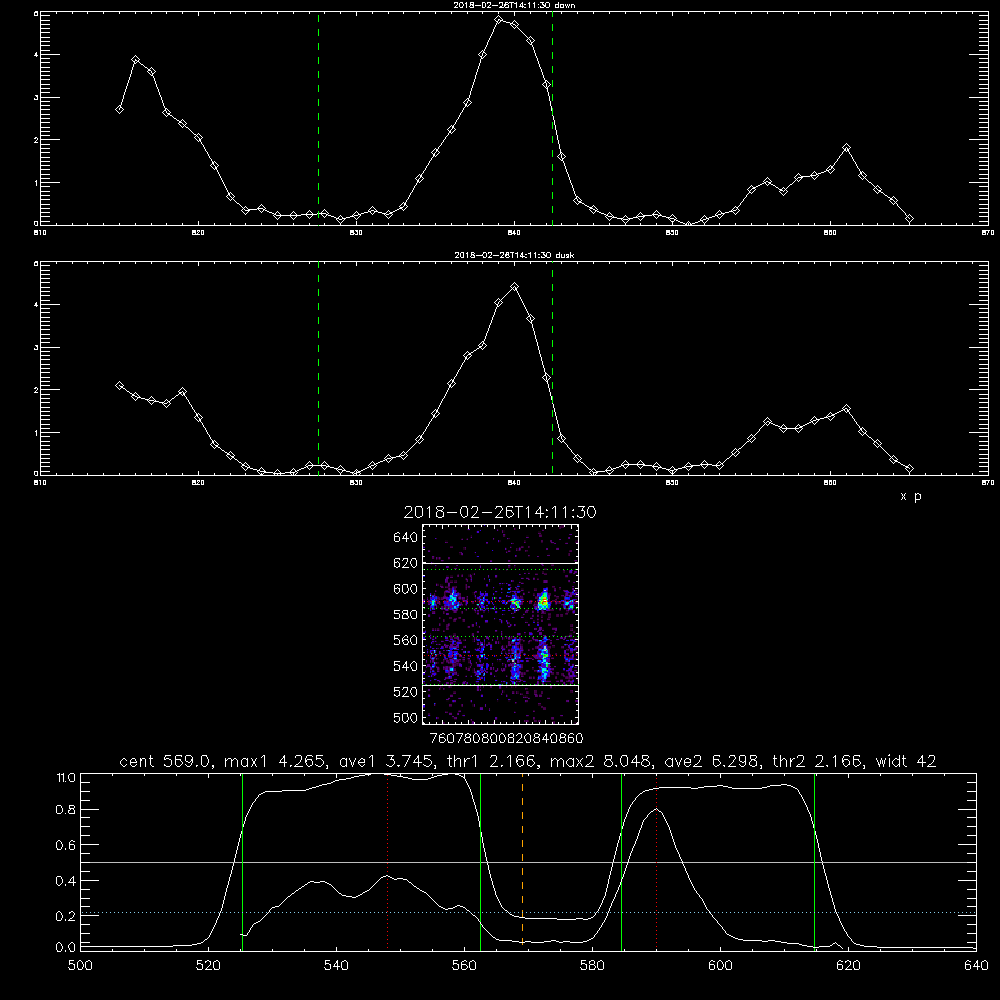1000x1000 pixels.
Task: Select the "max1 4.265" value in stats line
Action: 276,761
